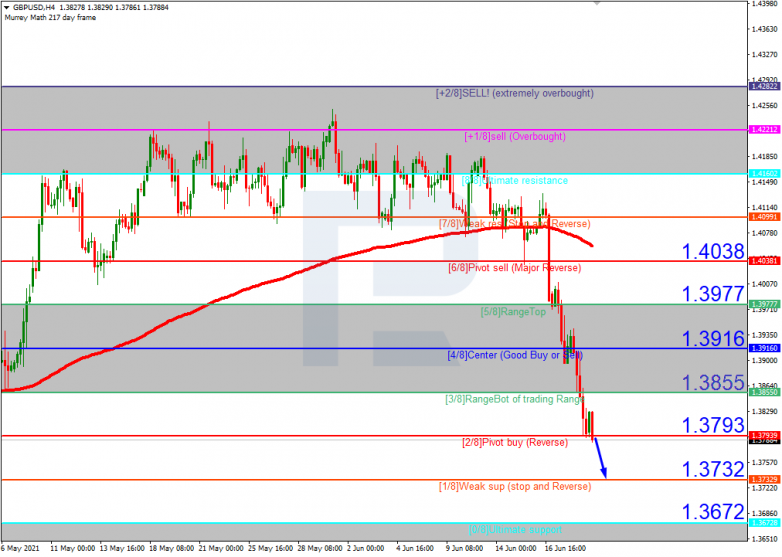The height and width of the screenshot is (557, 782).
Task: Select '[1/8]Weak sup (stop and Reverse)' label
Action: 515,487
